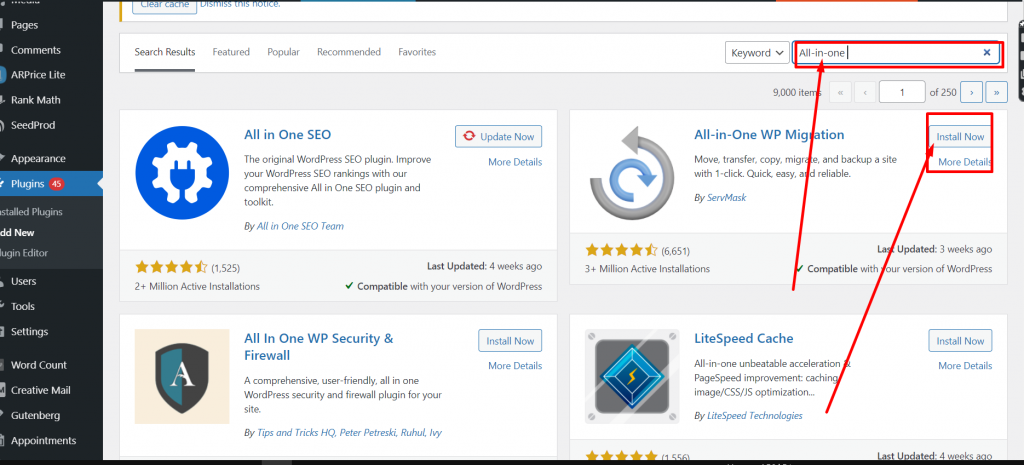Open the LiteSpeed Cache plugin icon

[632, 376]
